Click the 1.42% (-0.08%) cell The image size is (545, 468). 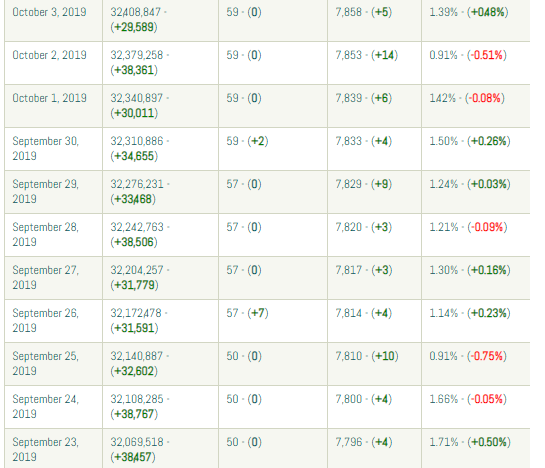click(476, 106)
